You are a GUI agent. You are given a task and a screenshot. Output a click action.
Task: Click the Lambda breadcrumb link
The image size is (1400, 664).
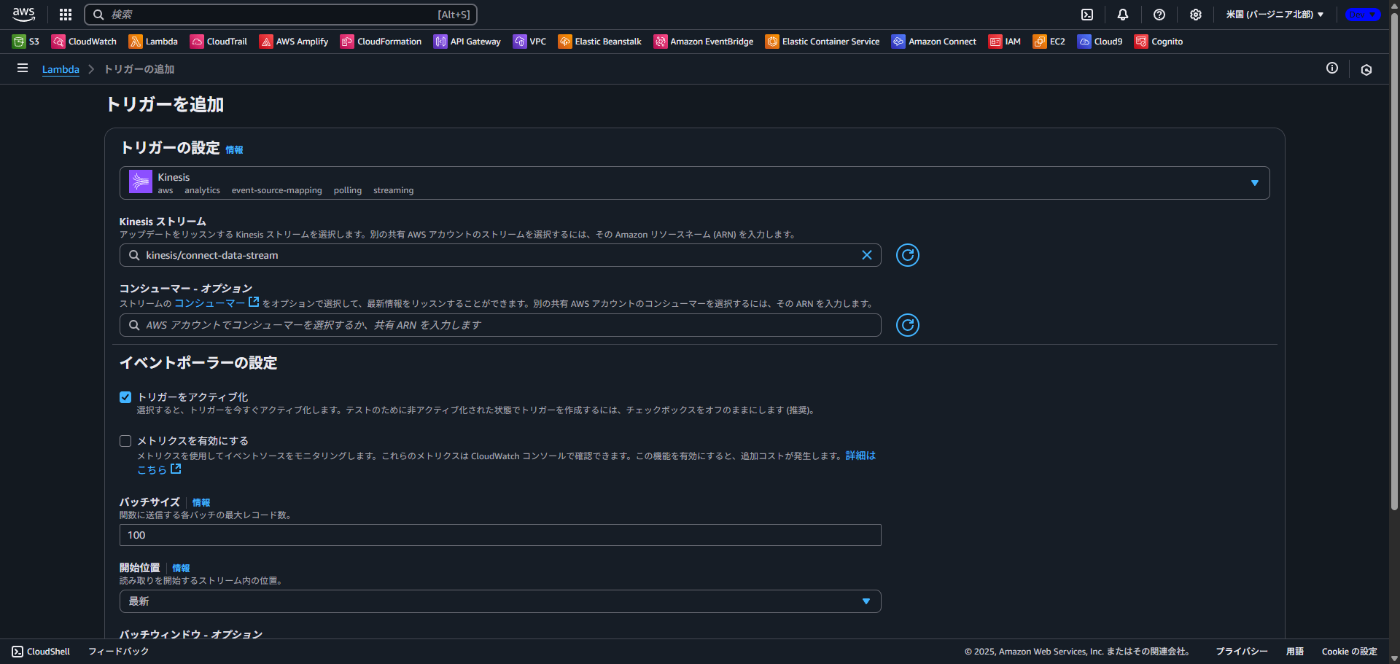tap(61, 69)
